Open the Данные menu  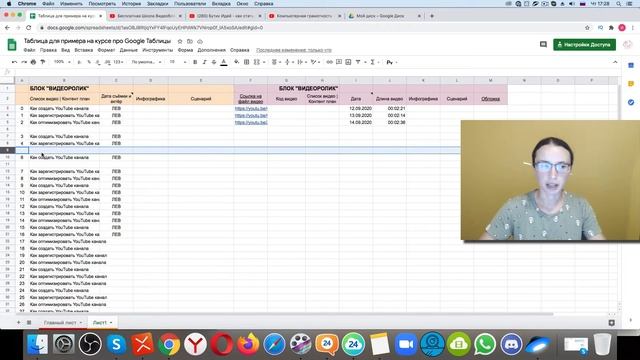click(129, 50)
